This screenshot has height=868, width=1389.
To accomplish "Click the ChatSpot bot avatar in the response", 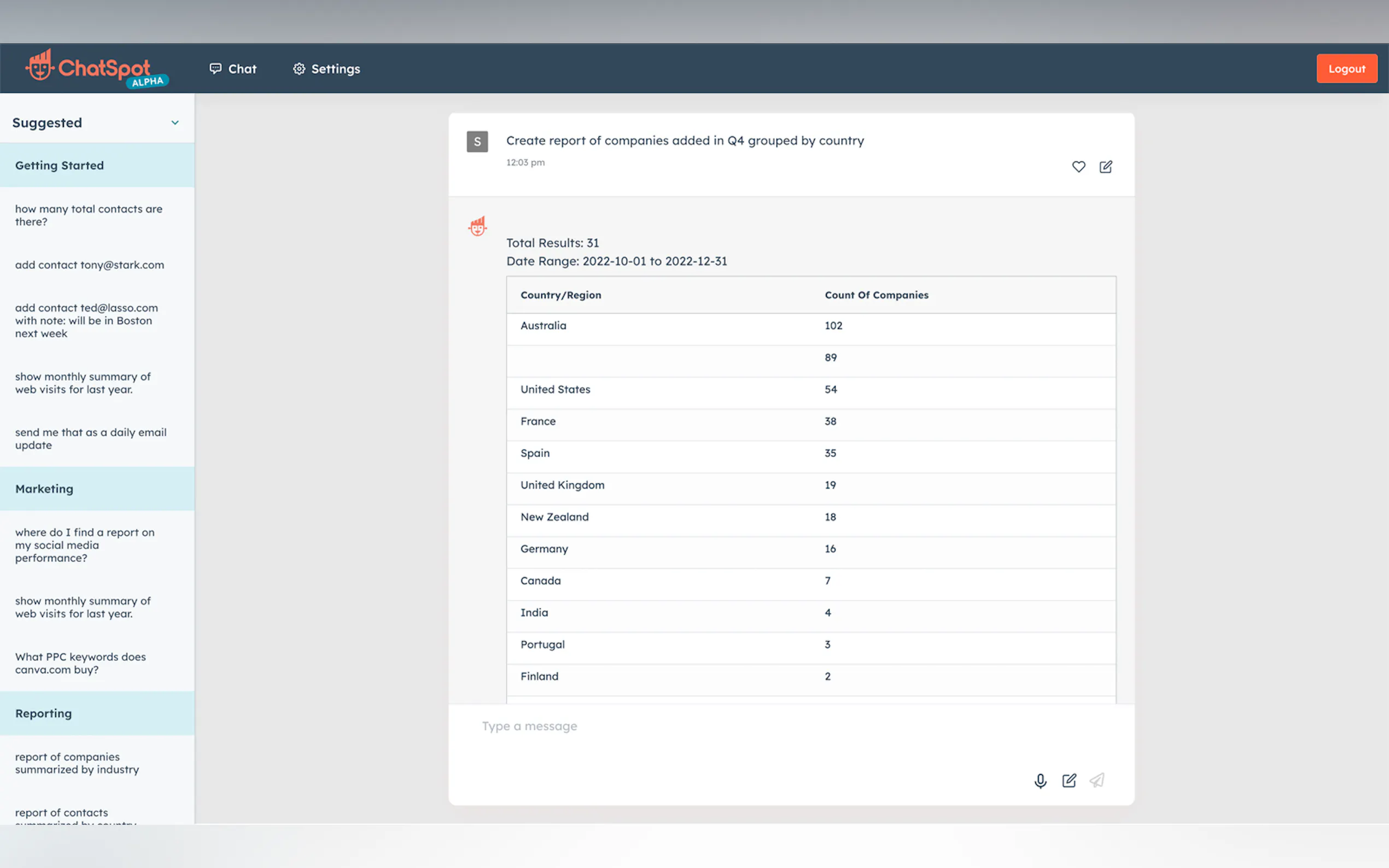I will pos(477,226).
